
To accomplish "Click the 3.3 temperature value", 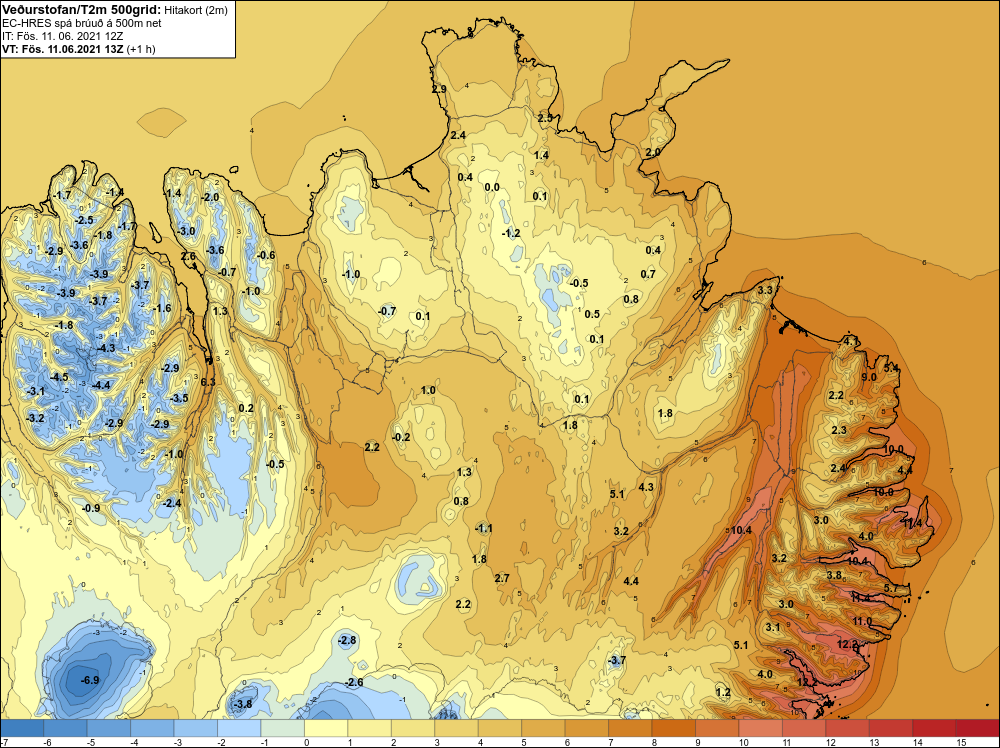I will [765, 290].
